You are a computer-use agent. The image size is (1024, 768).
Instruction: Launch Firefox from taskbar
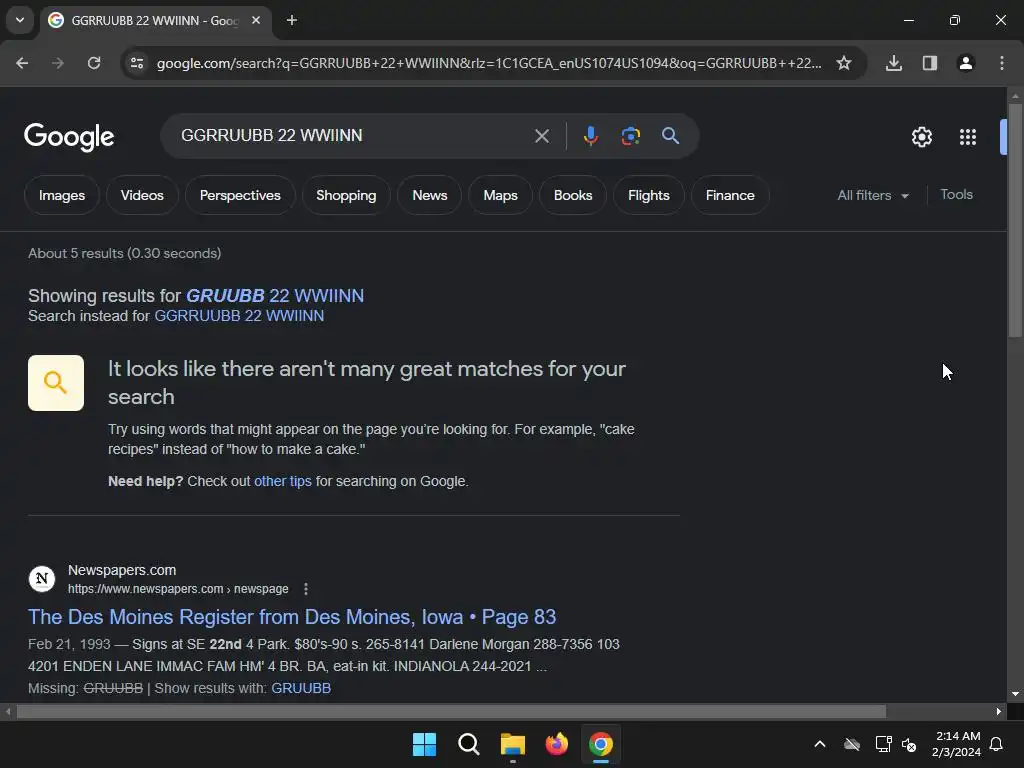click(x=556, y=744)
